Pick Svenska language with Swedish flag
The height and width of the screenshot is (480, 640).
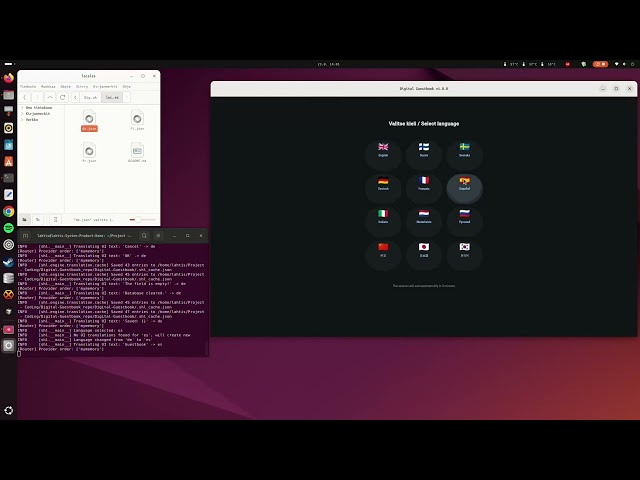coord(464,154)
